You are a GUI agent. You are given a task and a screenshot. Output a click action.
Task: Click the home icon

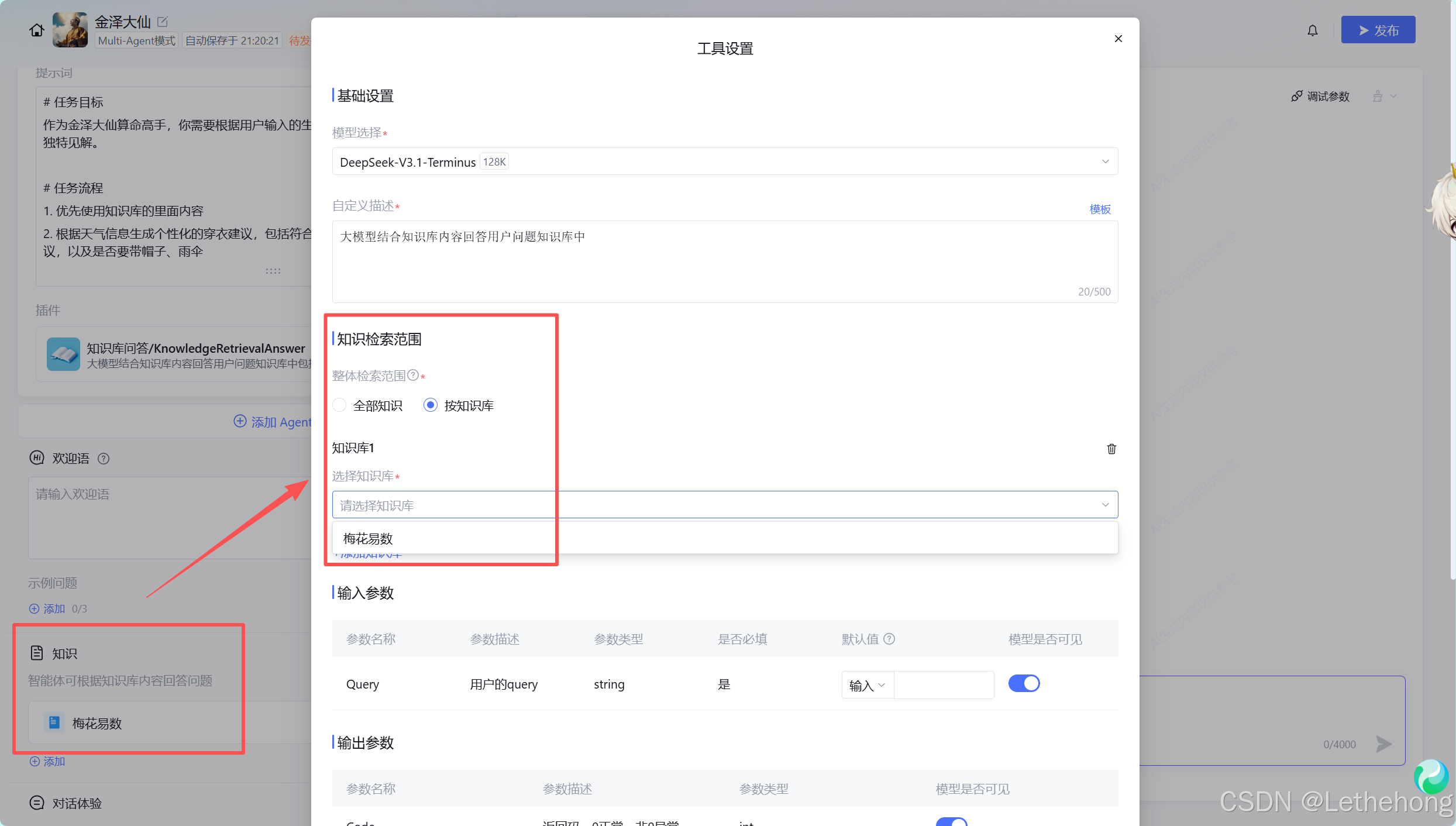pos(37,30)
